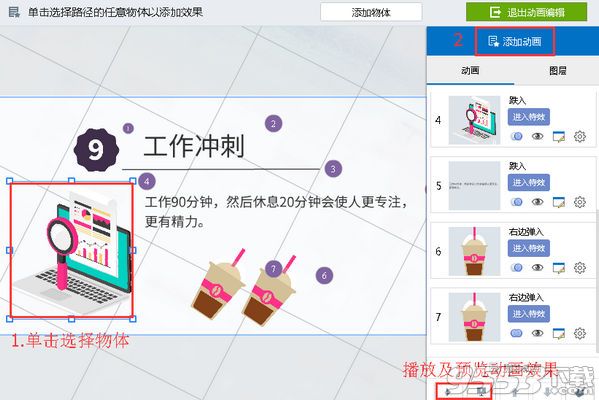
Task: Toggle the blue switch for animation 4
Action: [x=516, y=136]
